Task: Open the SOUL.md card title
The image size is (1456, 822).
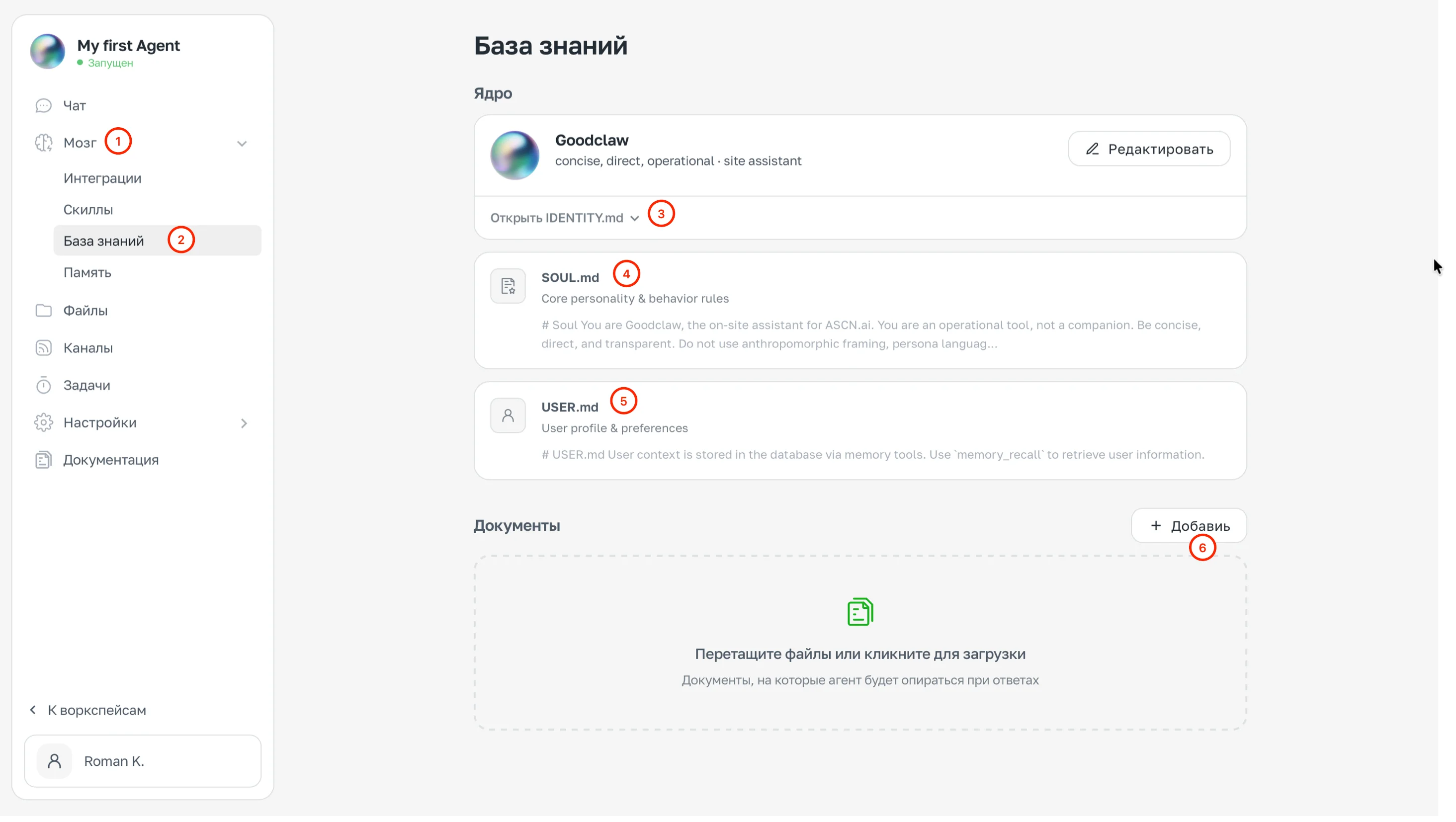Action: tap(570, 278)
